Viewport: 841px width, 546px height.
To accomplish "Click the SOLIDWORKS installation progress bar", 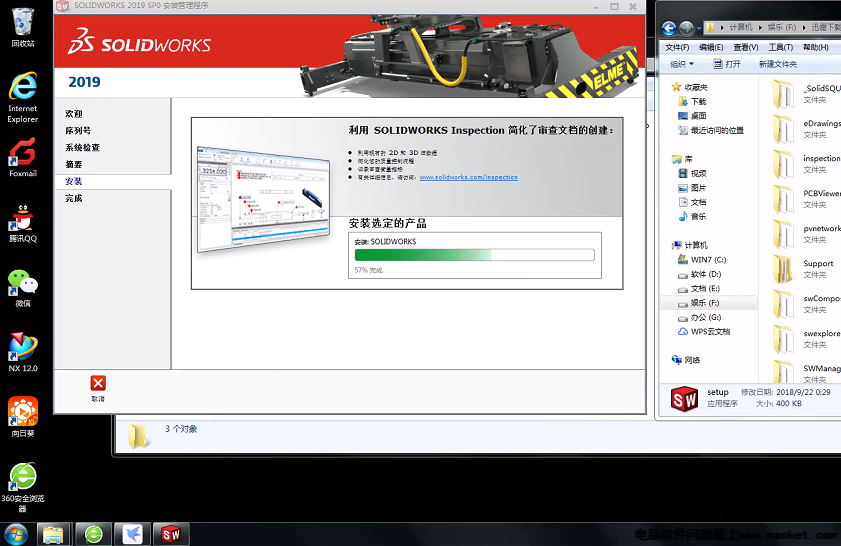I will 475,255.
